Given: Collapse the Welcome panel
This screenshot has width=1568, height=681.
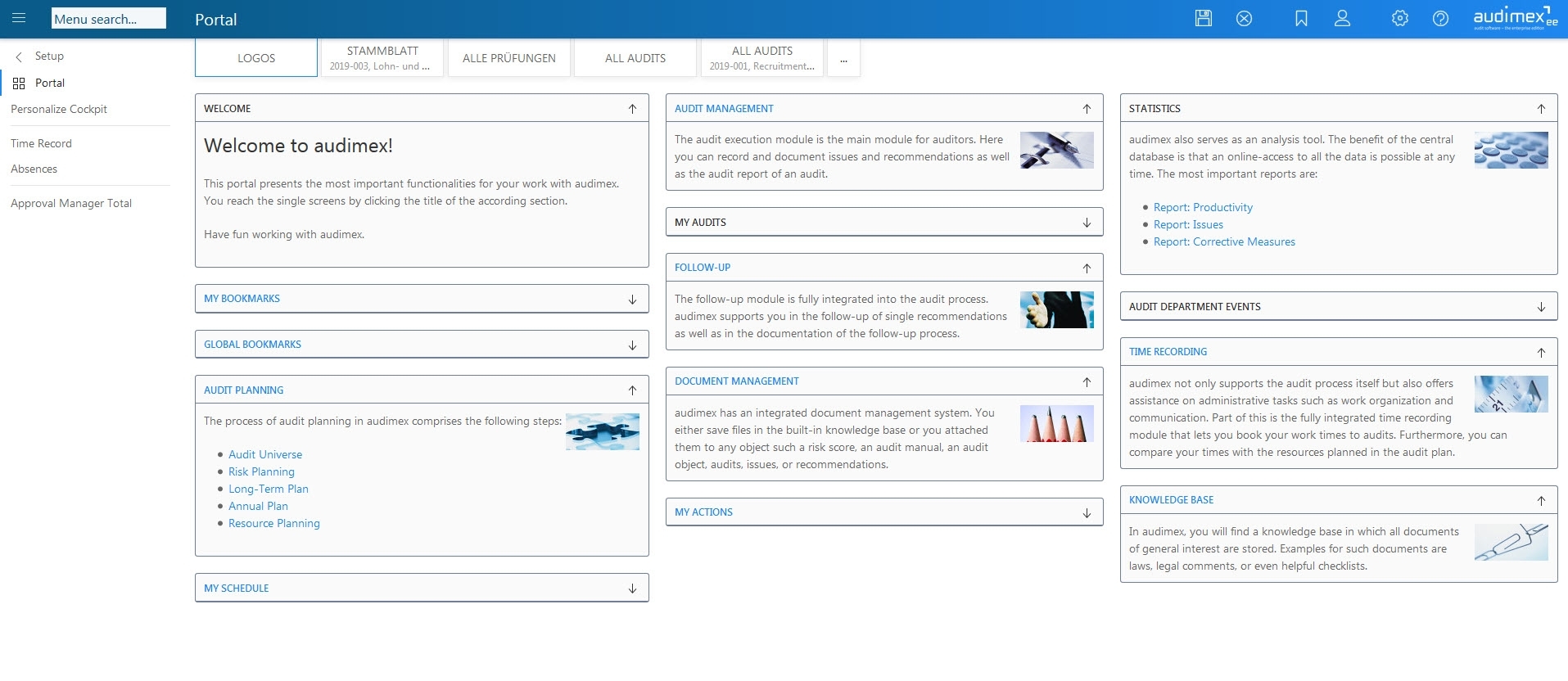Looking at the screenshot, I should (x=632, y=108).
